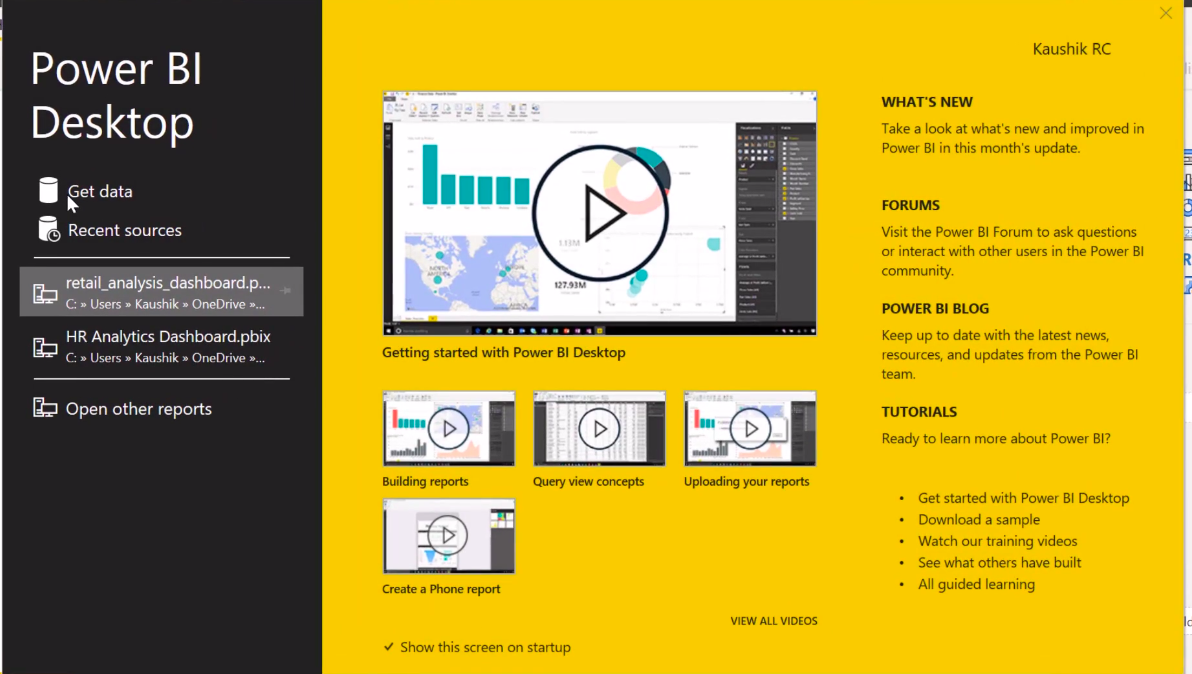Open retail_analysis_dashboard recent report
This screenshot has width=1192, height=674.
(x=161, y=292)
